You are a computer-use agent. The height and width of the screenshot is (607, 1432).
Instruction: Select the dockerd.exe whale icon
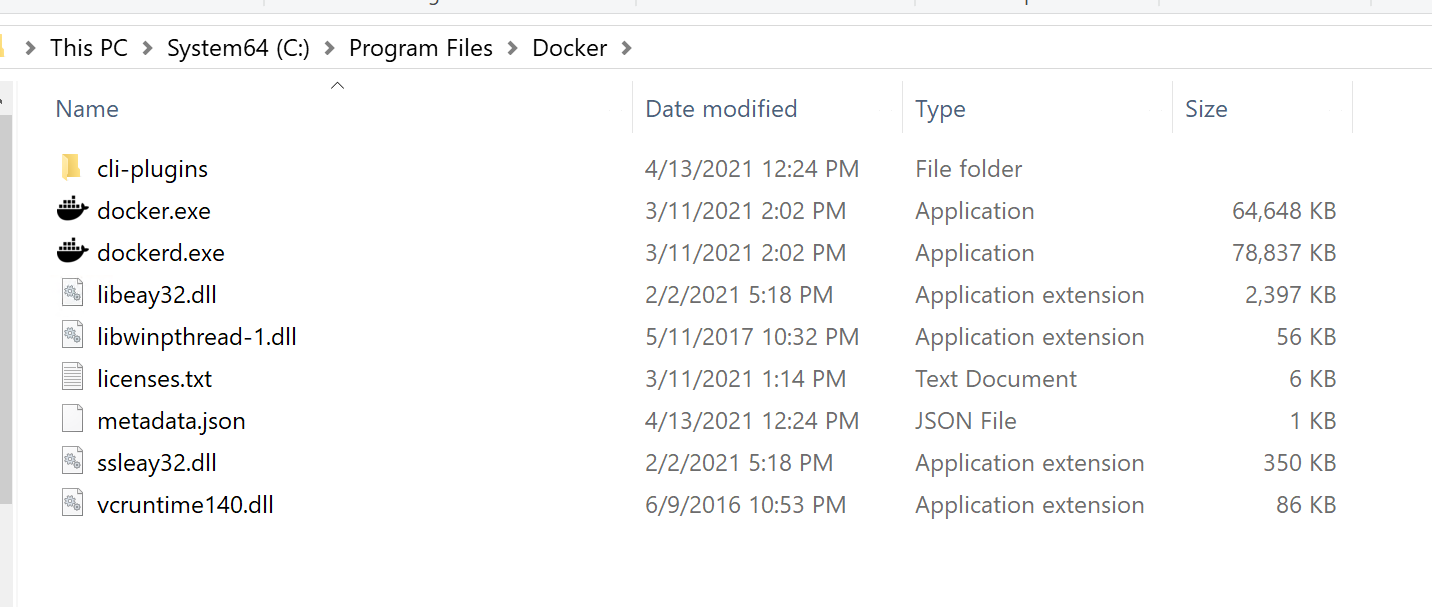tap(71, 252)
